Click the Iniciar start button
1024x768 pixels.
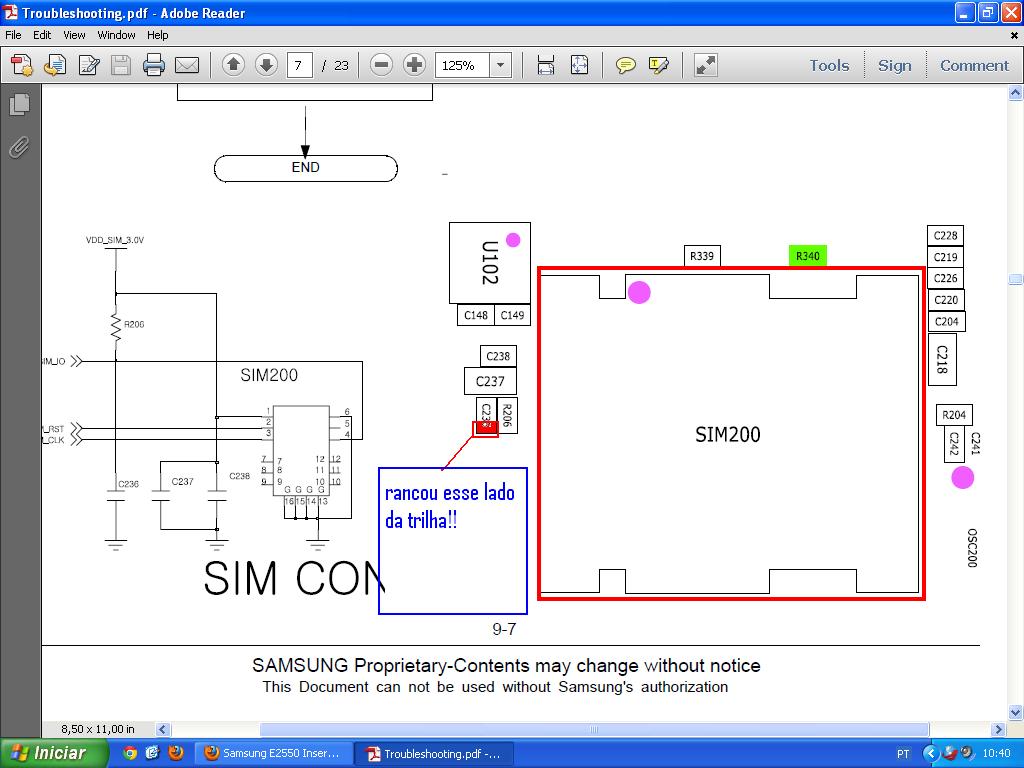tap(54, 754)
